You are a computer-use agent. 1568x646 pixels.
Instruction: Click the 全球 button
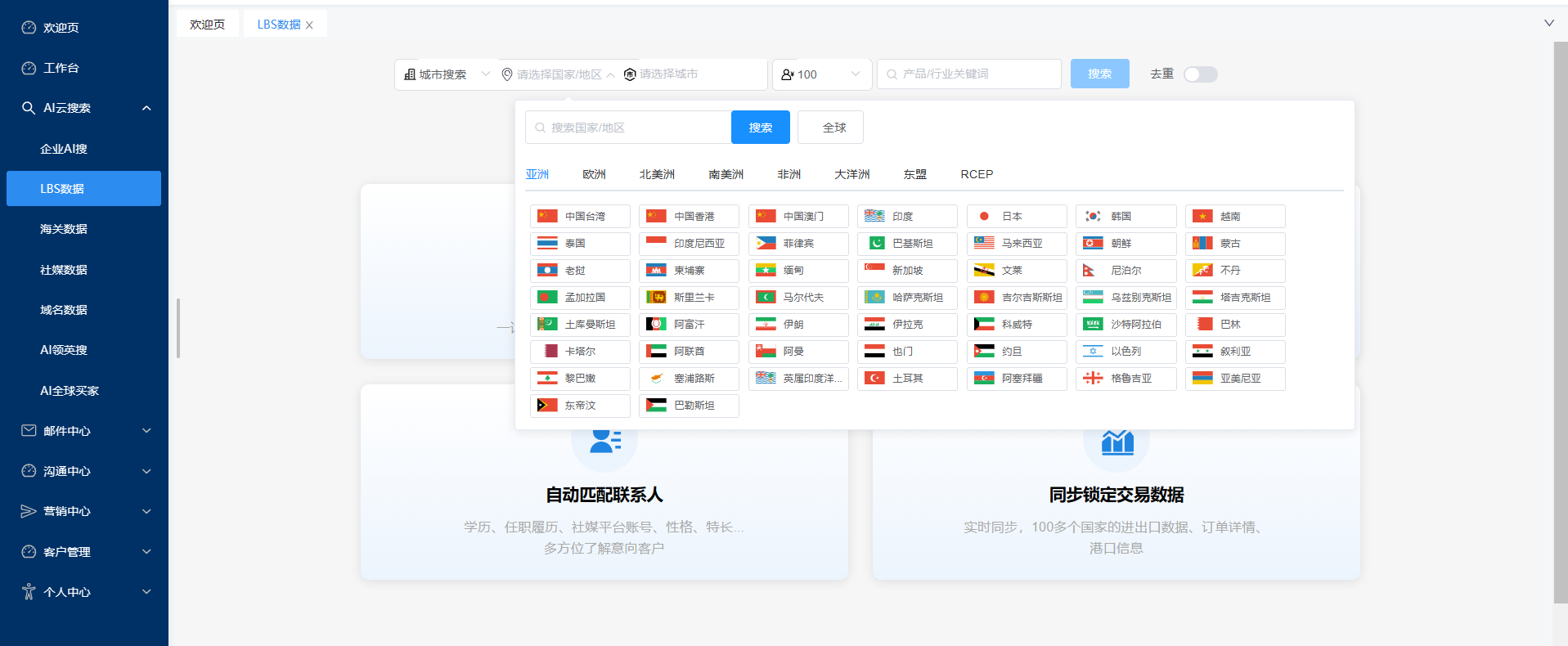(830, 128)
